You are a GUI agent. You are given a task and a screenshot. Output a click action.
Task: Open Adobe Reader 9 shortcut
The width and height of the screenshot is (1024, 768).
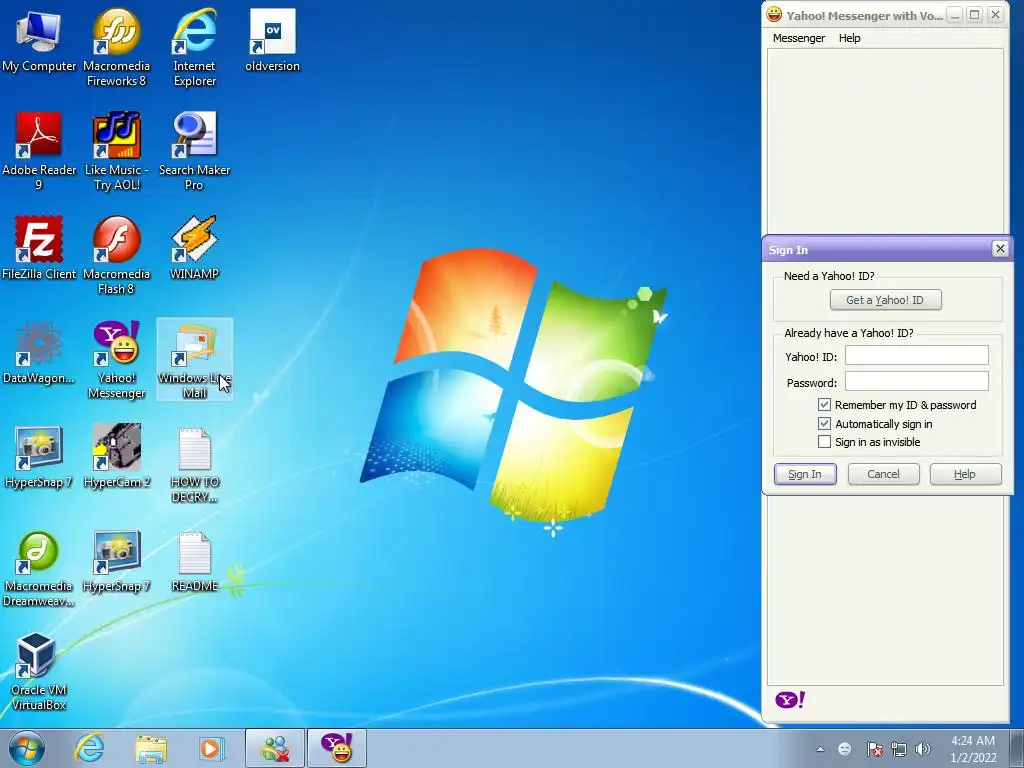click(x=39, y=150)
